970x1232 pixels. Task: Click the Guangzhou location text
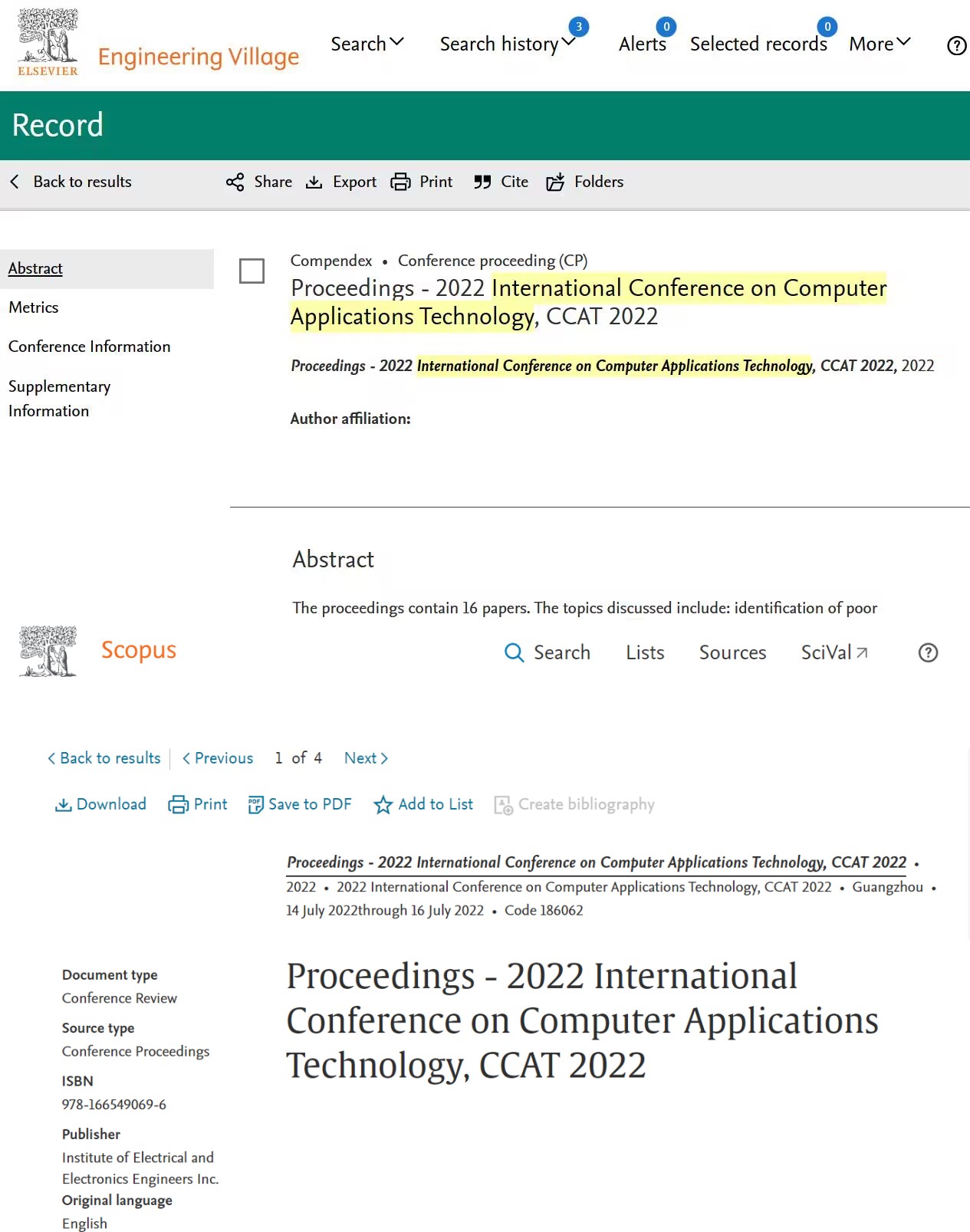[x=887, y=887]
